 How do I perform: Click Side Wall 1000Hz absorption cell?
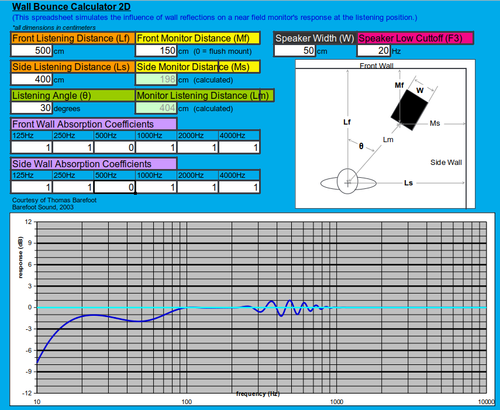click(x=156, y=187)
